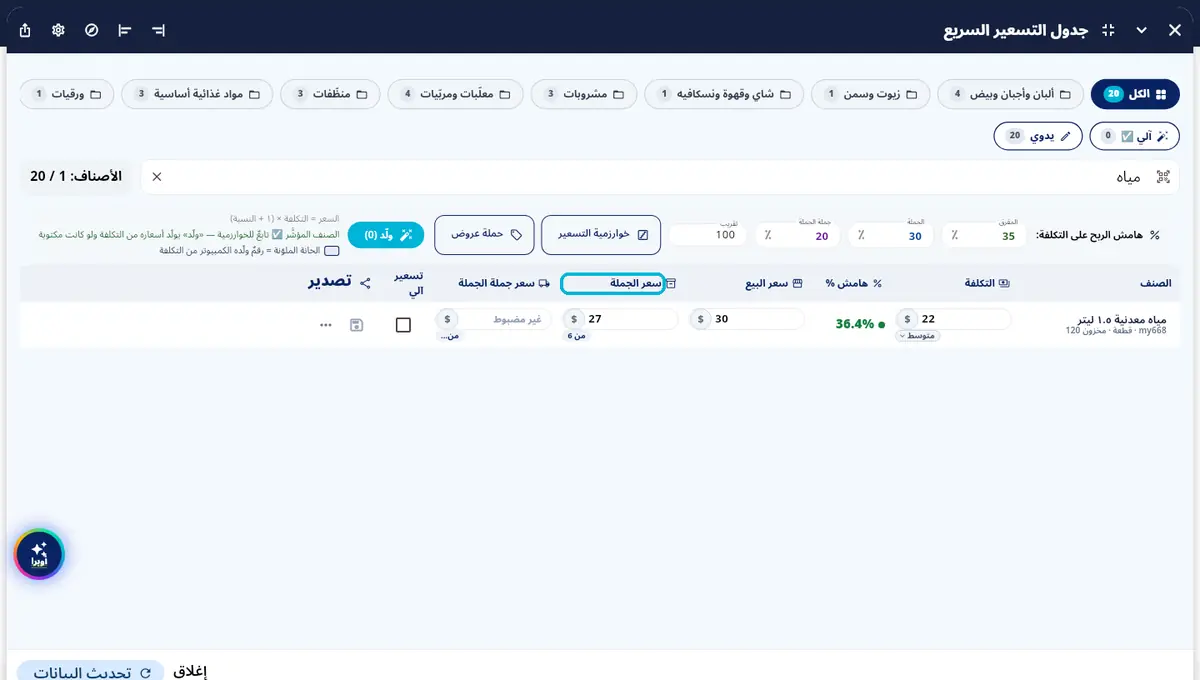Image resolution: width=1200 pixels, height=680 pixels.
Task: Focus the search field containing مياه
Action: click(660, 177)
